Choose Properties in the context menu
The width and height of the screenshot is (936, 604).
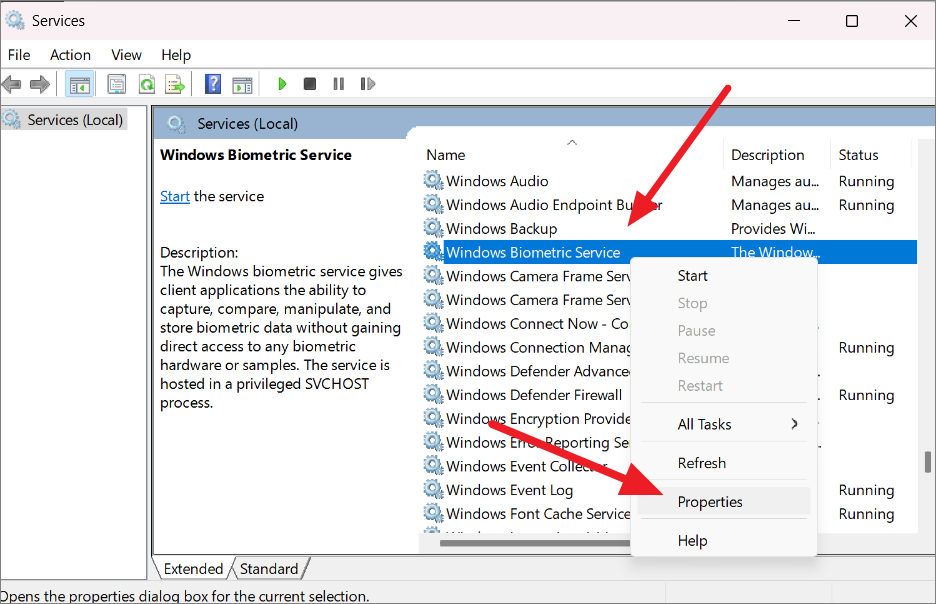click(723, 502)
